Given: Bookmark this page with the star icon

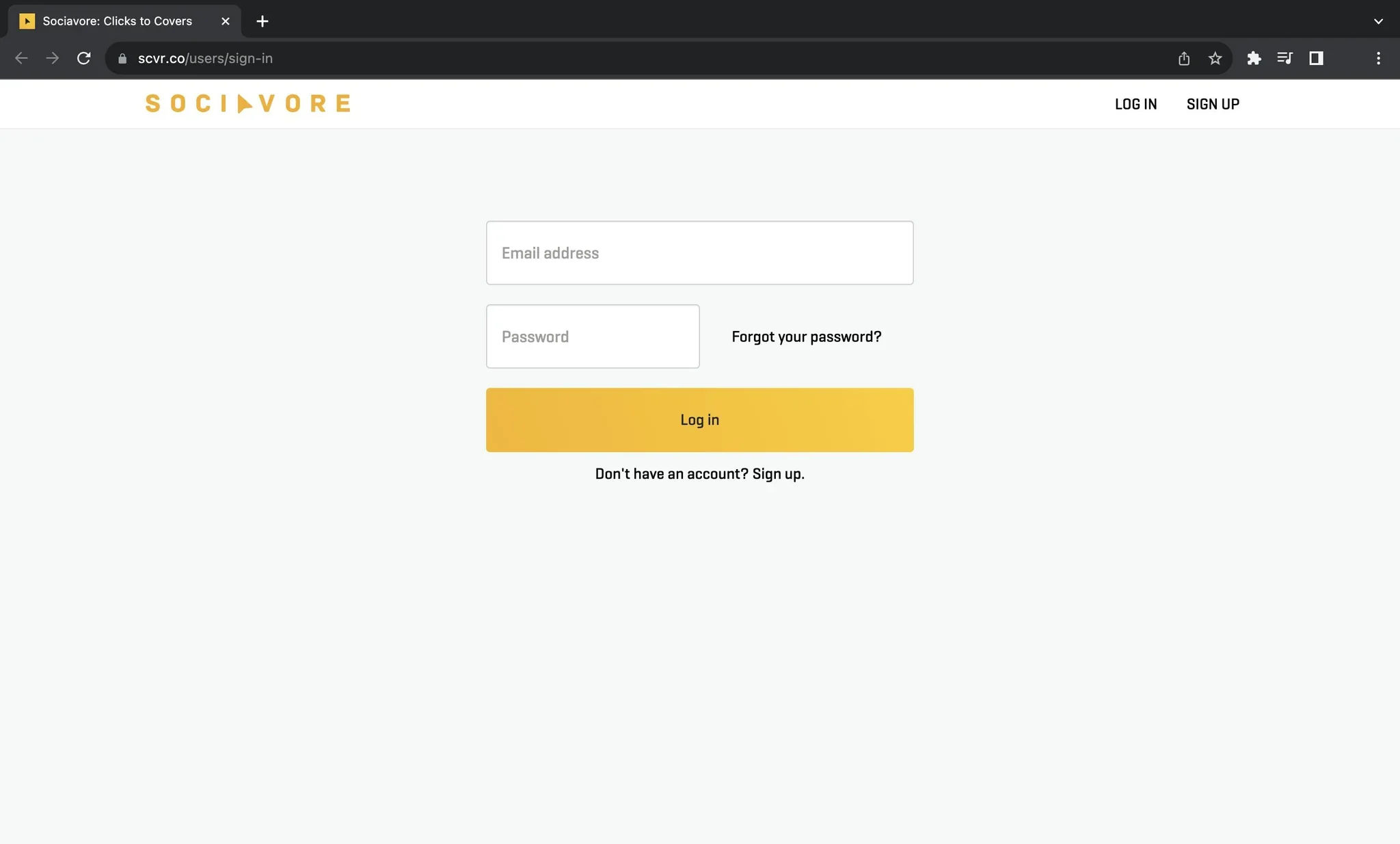Looking at the screenshot, I should pyautogui.click(x=1215, y=58).
